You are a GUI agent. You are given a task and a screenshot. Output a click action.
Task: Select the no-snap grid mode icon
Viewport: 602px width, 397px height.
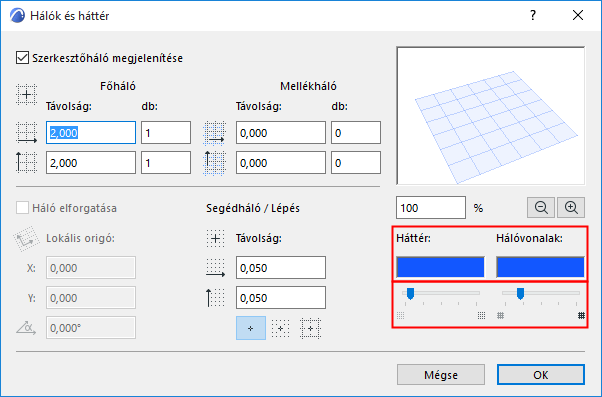pos(251,328)
